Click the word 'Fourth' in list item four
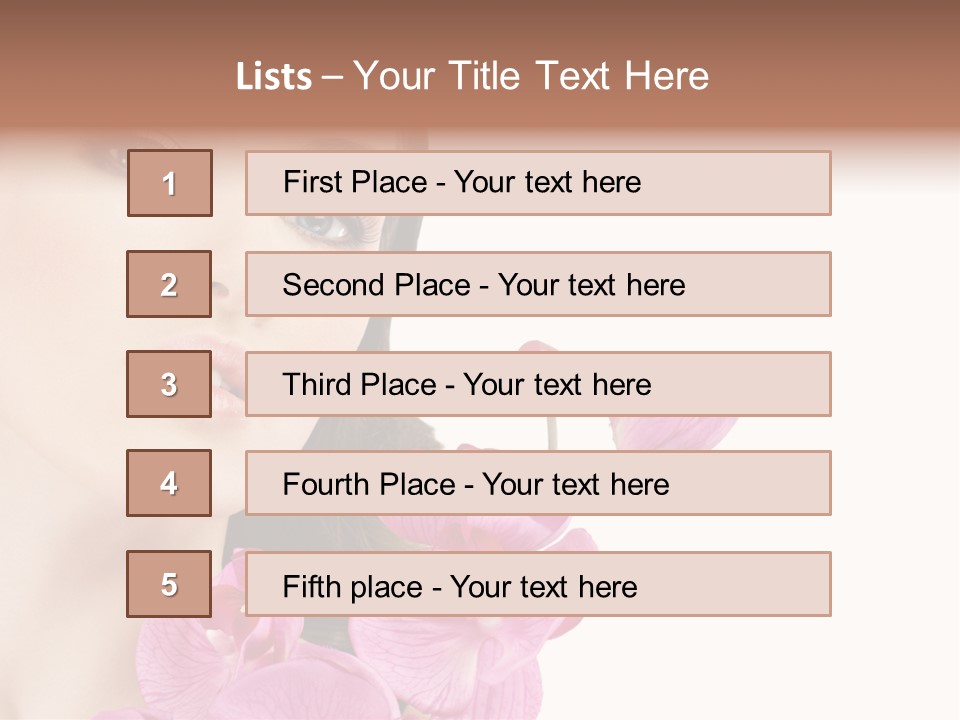The height and width of the screenshot is (720, 960). (326, 485)
